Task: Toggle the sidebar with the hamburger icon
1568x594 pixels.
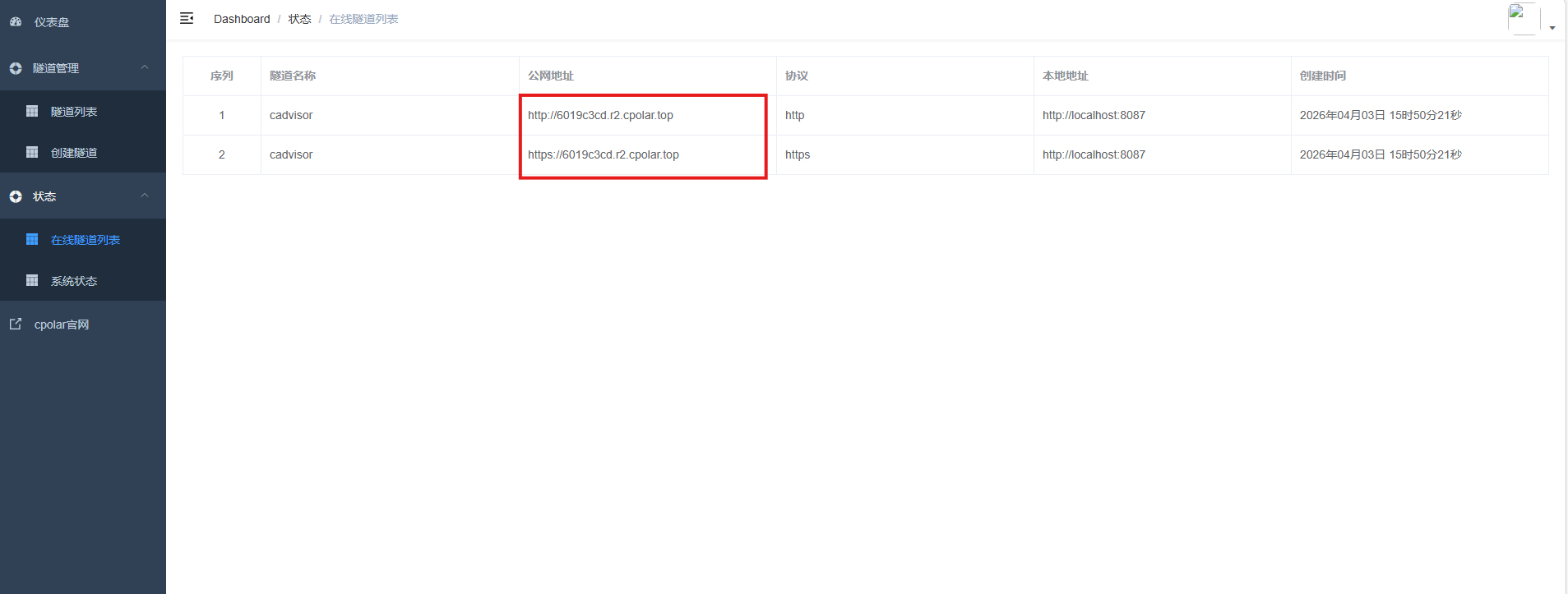Action: 187,18
